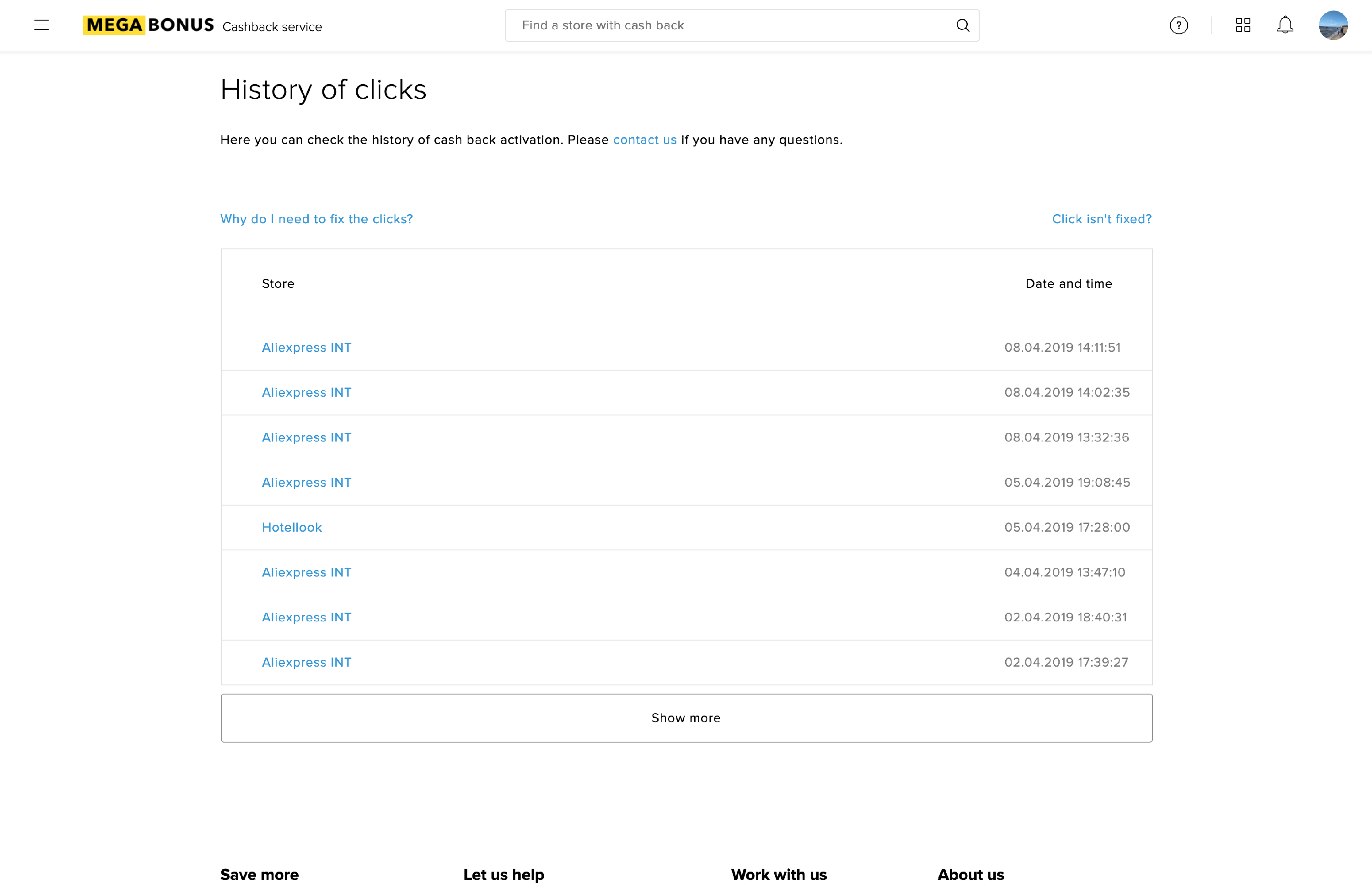Expand list with Show more button
This screenshot has width=1372, height=889.
click(686, 718)
